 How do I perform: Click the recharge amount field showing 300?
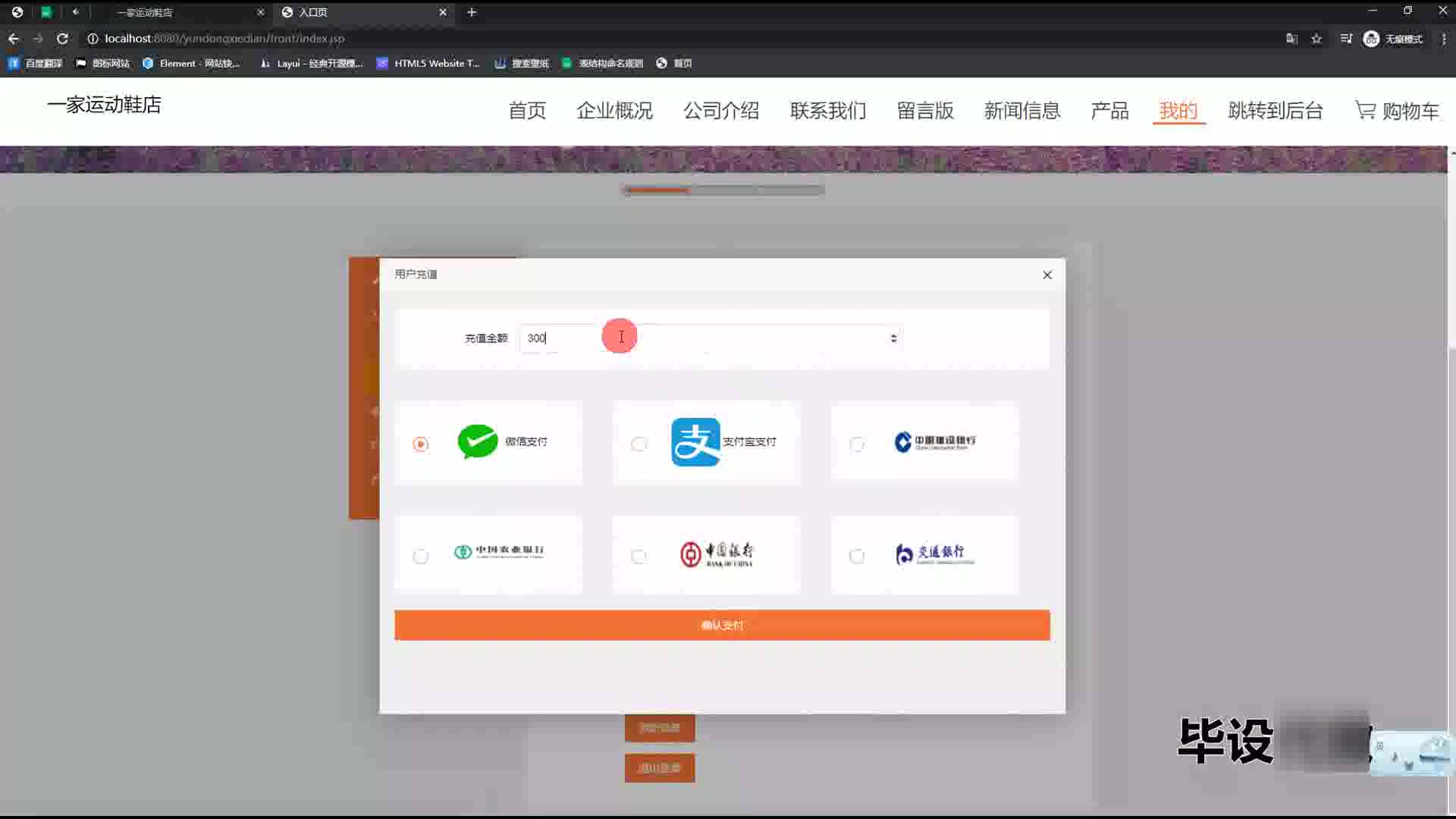(711, 338)
